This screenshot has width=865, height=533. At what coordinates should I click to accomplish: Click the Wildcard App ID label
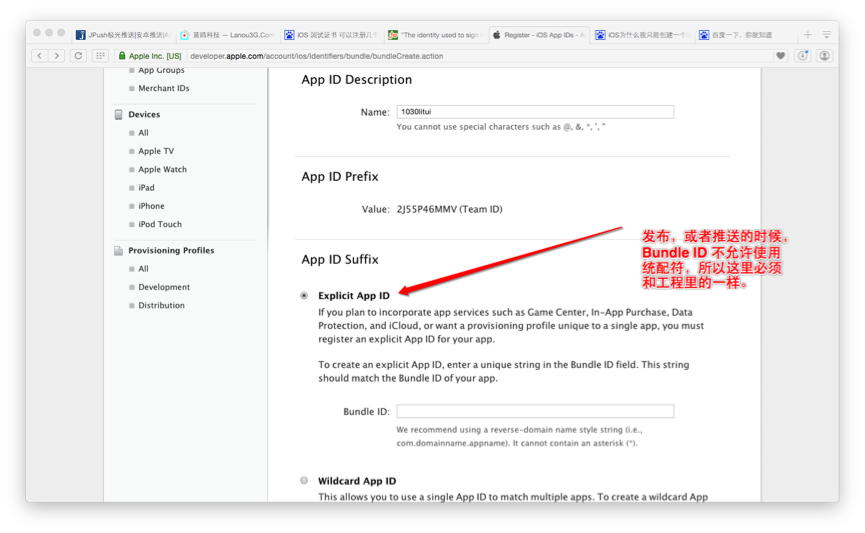[357, 481]
